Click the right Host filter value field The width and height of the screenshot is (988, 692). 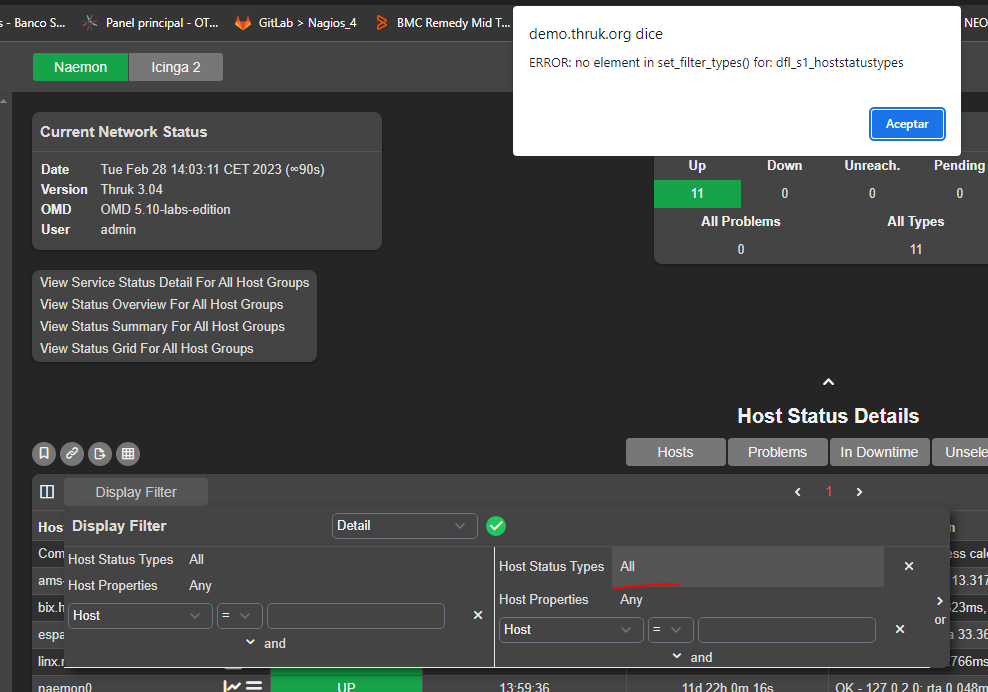click(787, 630)
